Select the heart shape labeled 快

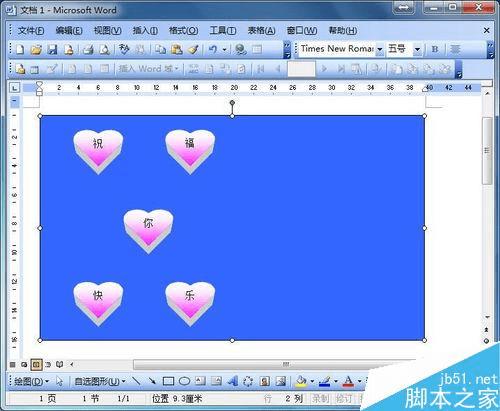click(98, 304)
